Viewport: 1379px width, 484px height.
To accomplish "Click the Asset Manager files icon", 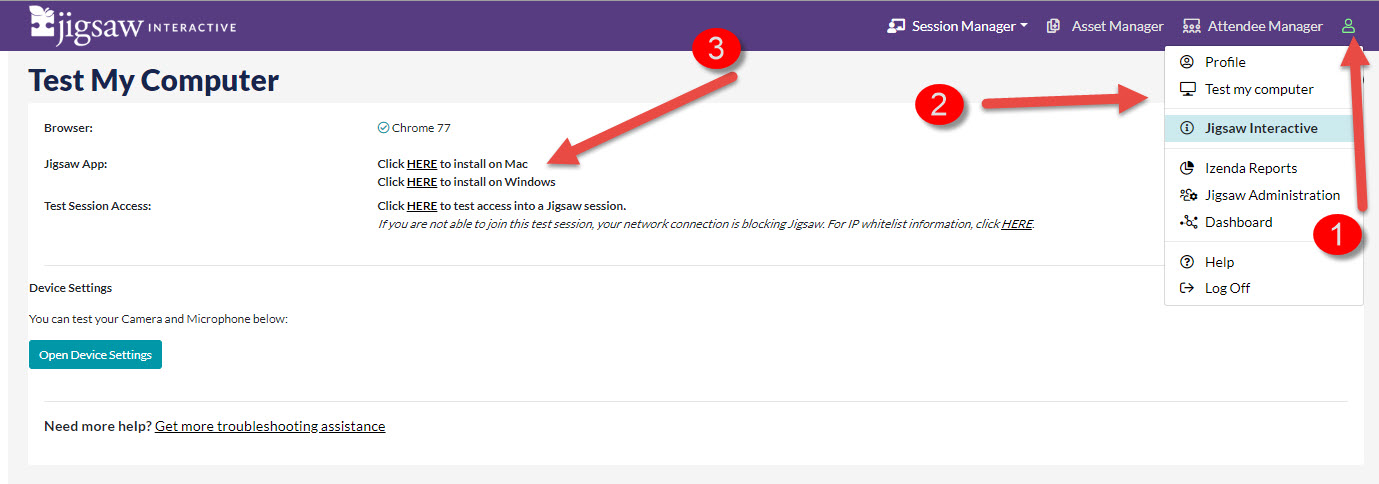I will (x=1053, y=26).
